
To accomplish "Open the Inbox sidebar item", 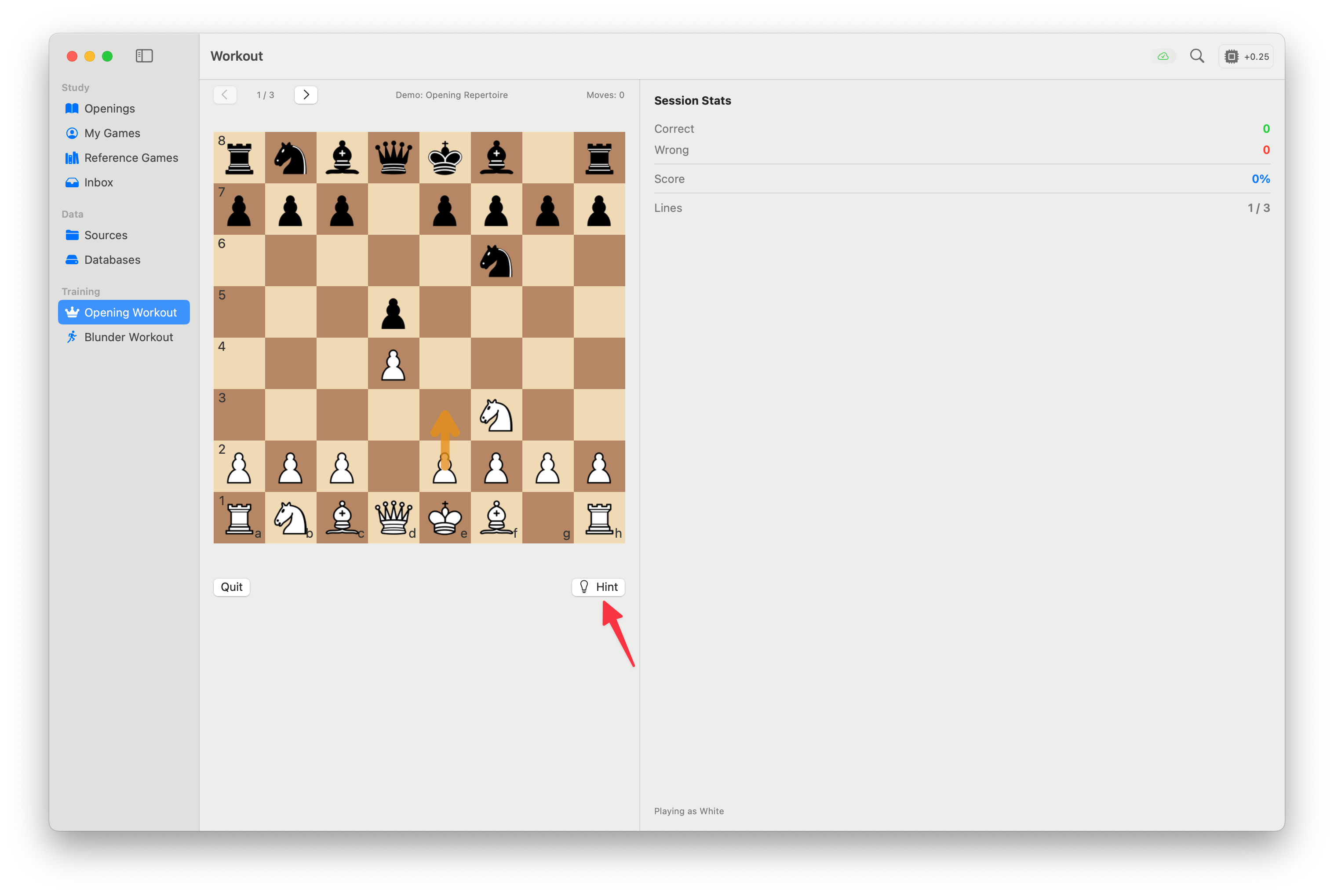I will point(98,182).
